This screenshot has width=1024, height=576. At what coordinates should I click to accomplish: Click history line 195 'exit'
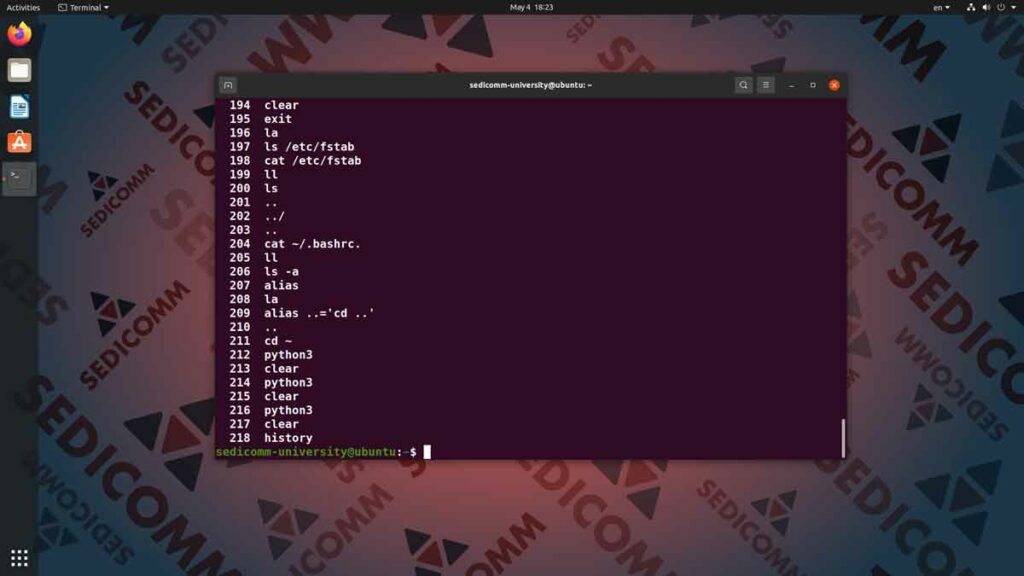[x=261, y=119]
